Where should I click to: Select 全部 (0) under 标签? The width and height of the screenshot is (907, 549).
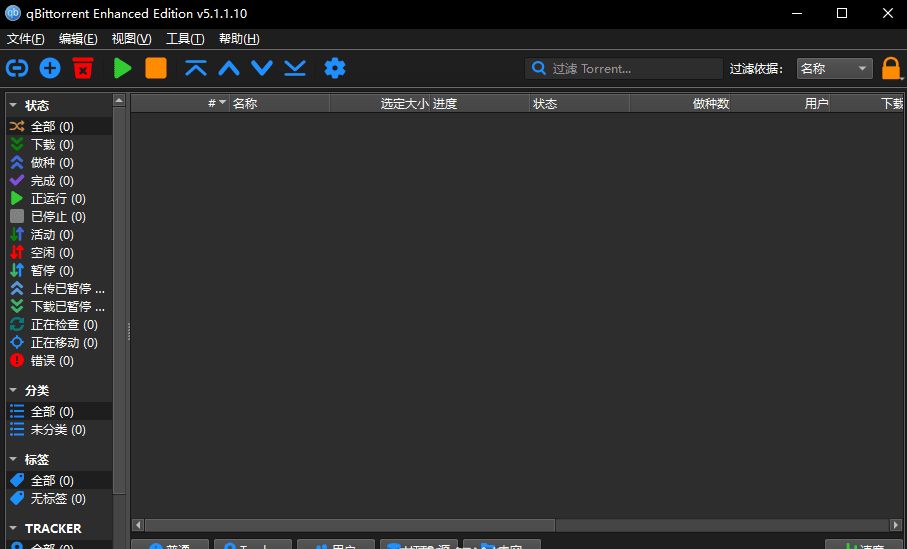[x=60, y=480]
